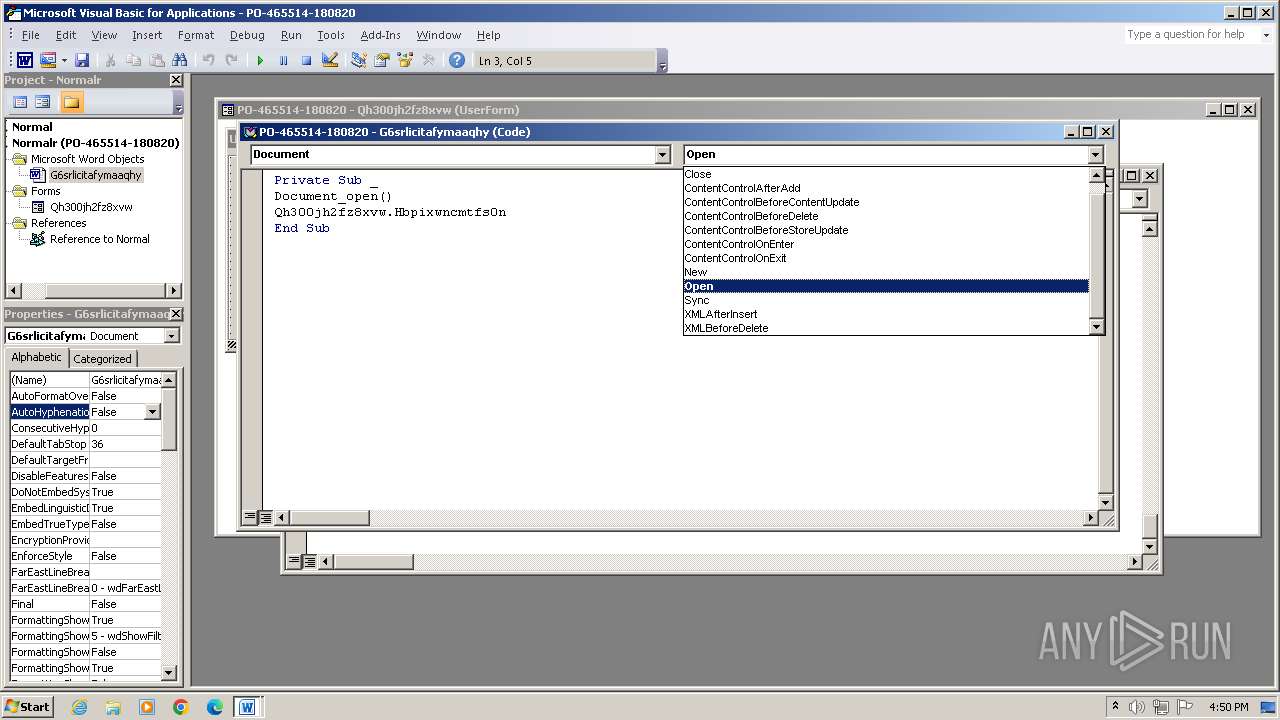Click the Save toolbar icon
The height and width of the screenshot is (720, 1280).
tap(82, 60)
